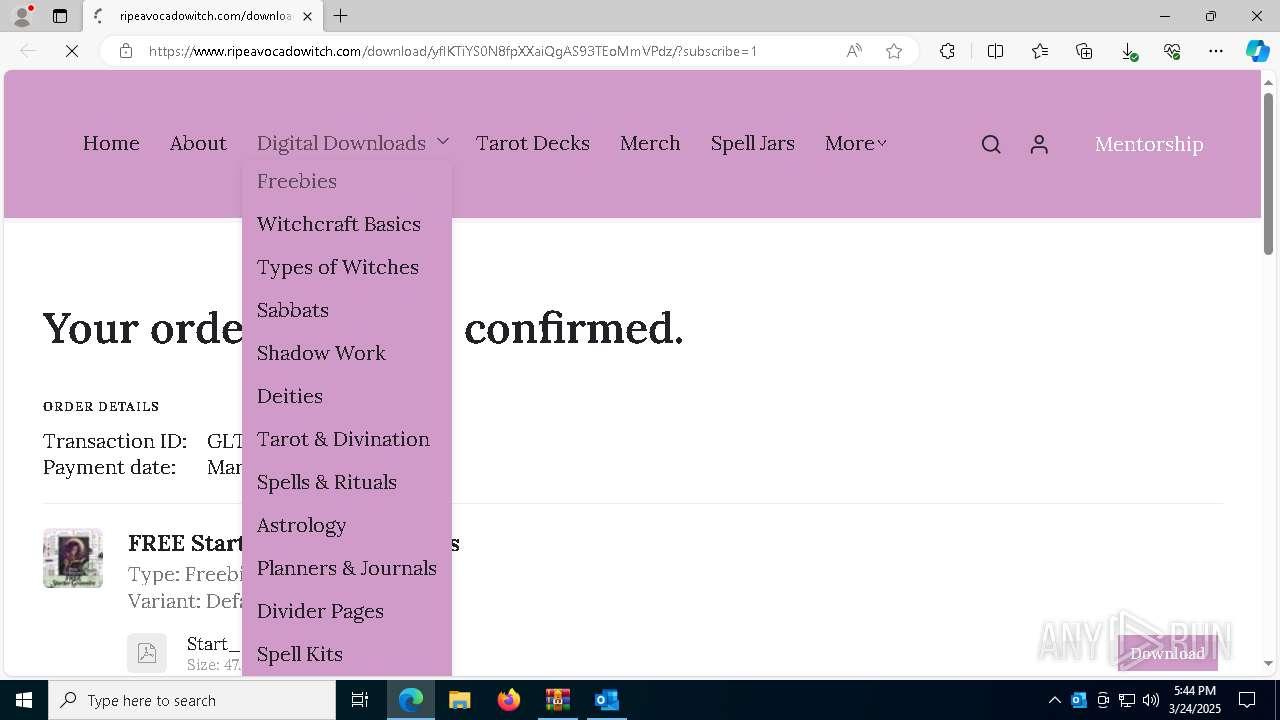Add this page to favorites

click(x=894, y=51)
